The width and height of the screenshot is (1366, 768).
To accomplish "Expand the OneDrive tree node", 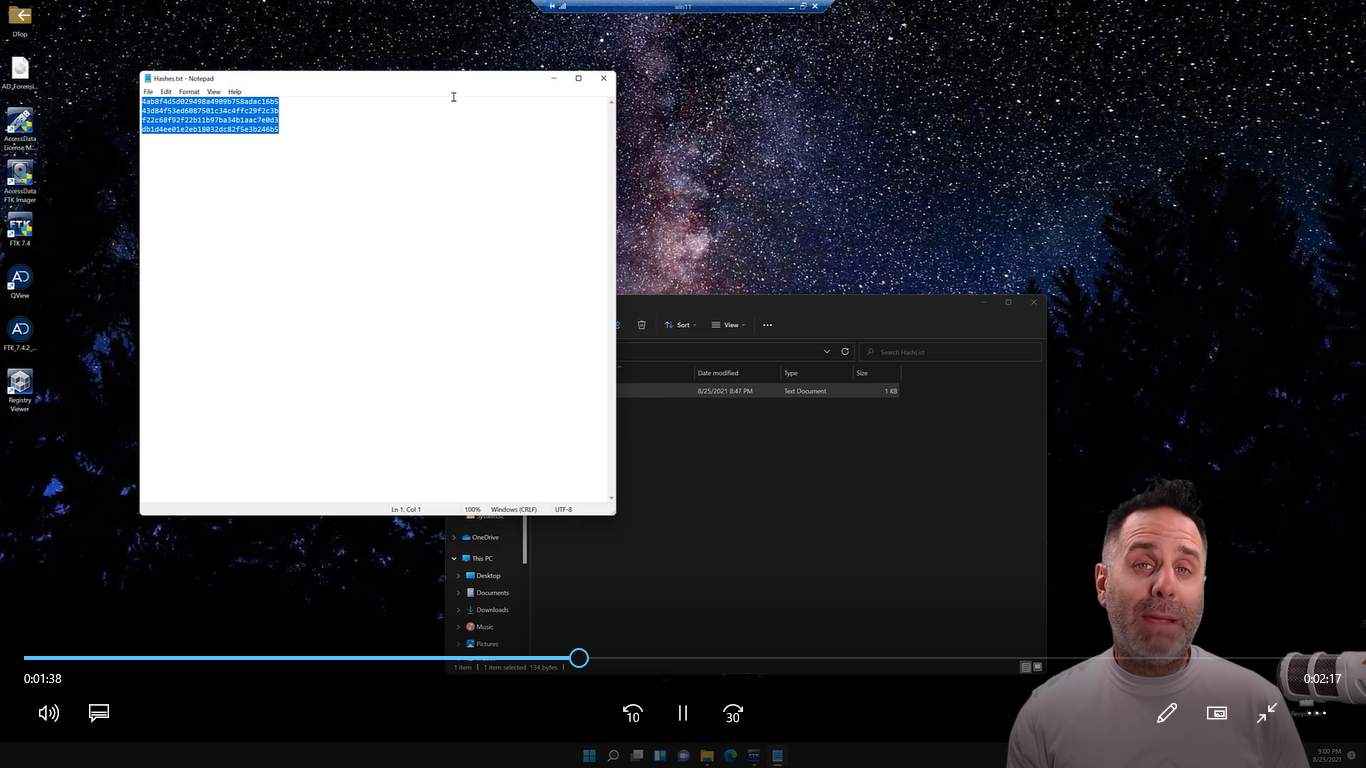I will point(454,538).
